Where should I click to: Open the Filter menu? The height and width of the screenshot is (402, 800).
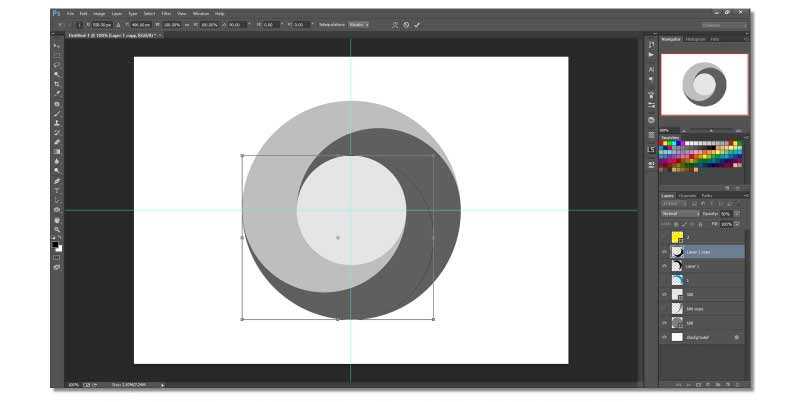coord(166,13)
